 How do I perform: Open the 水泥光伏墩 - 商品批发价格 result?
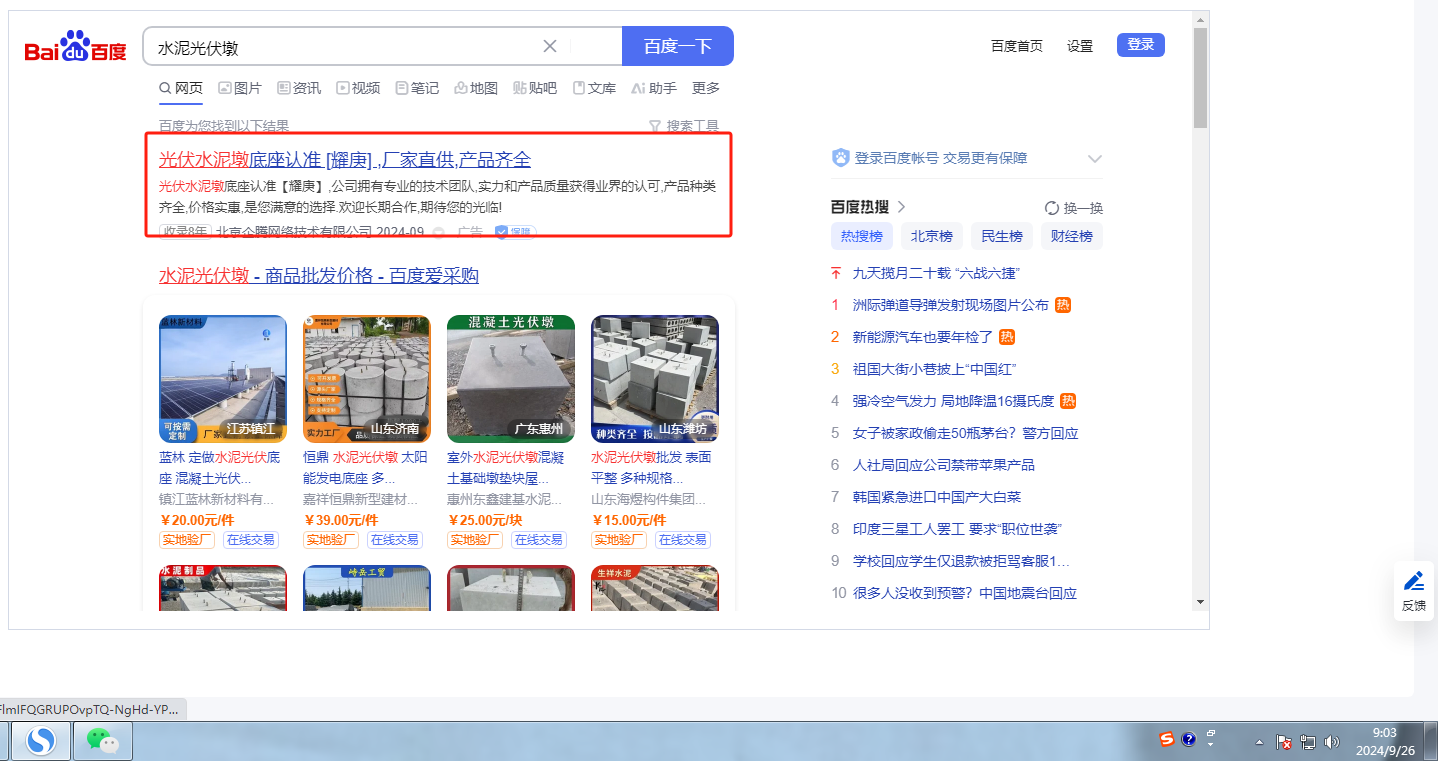[x=319, y=276]
